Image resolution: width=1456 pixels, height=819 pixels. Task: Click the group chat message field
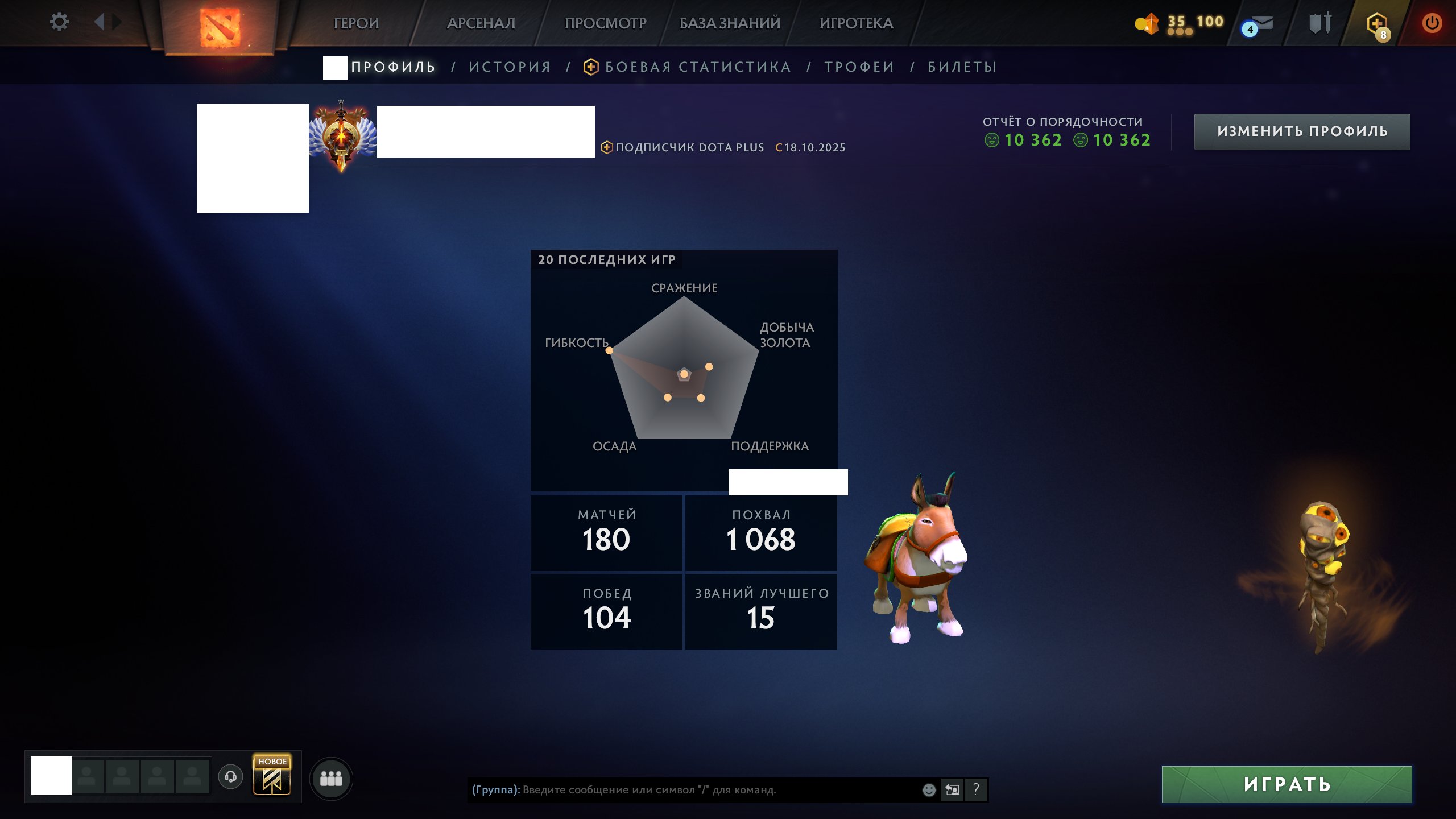tap(694, 789)
